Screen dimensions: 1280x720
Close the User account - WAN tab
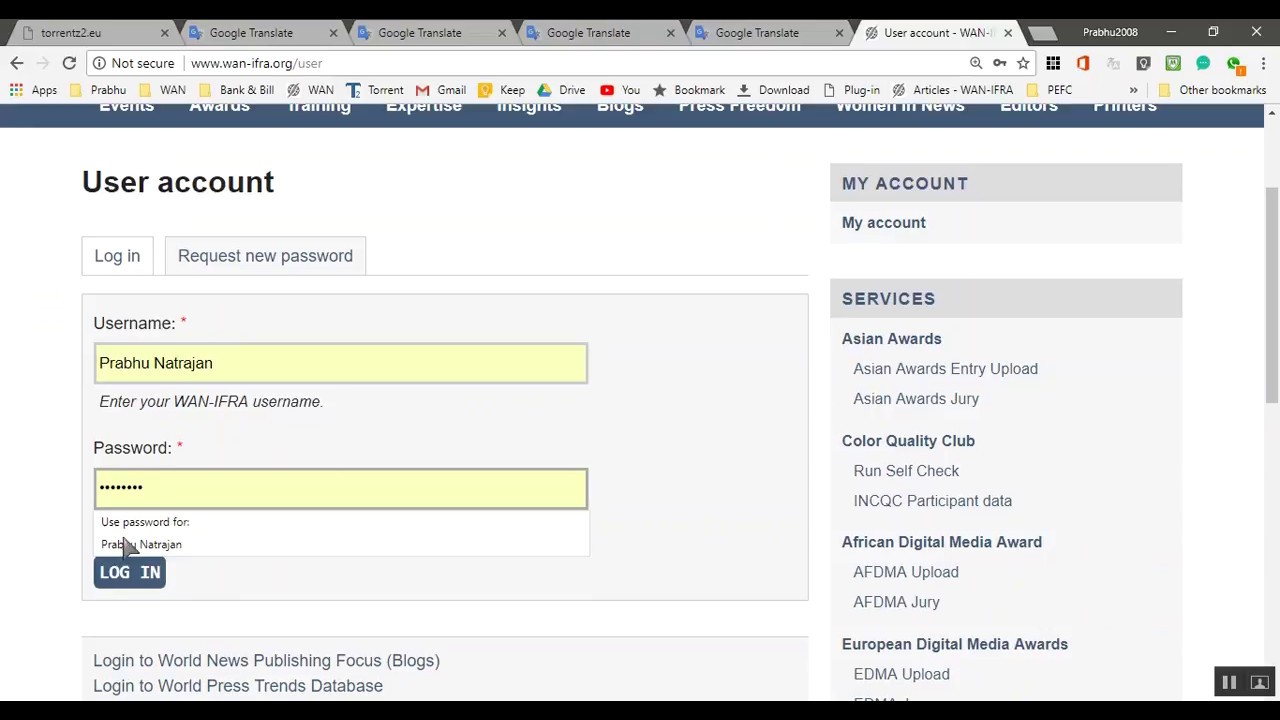(x=1008, y=33)
